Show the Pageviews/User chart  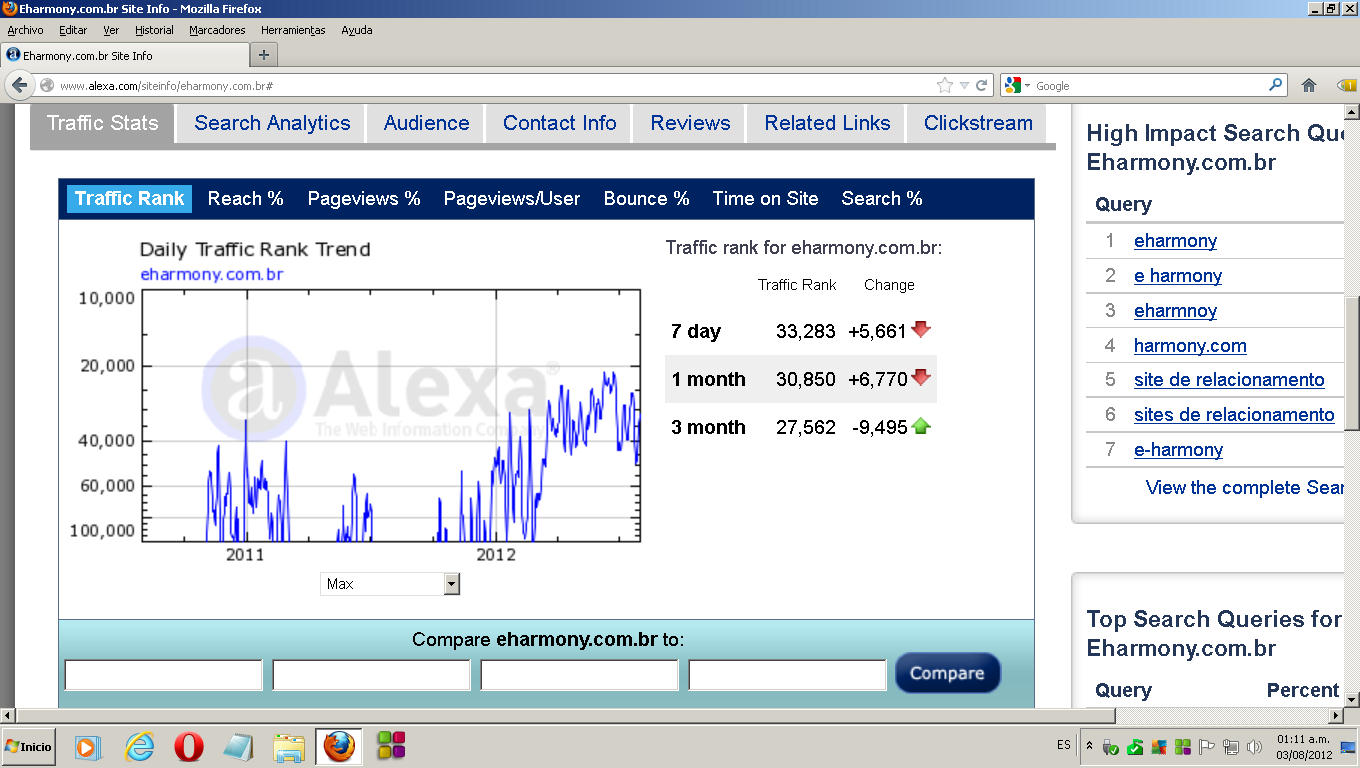click(512, 199)
